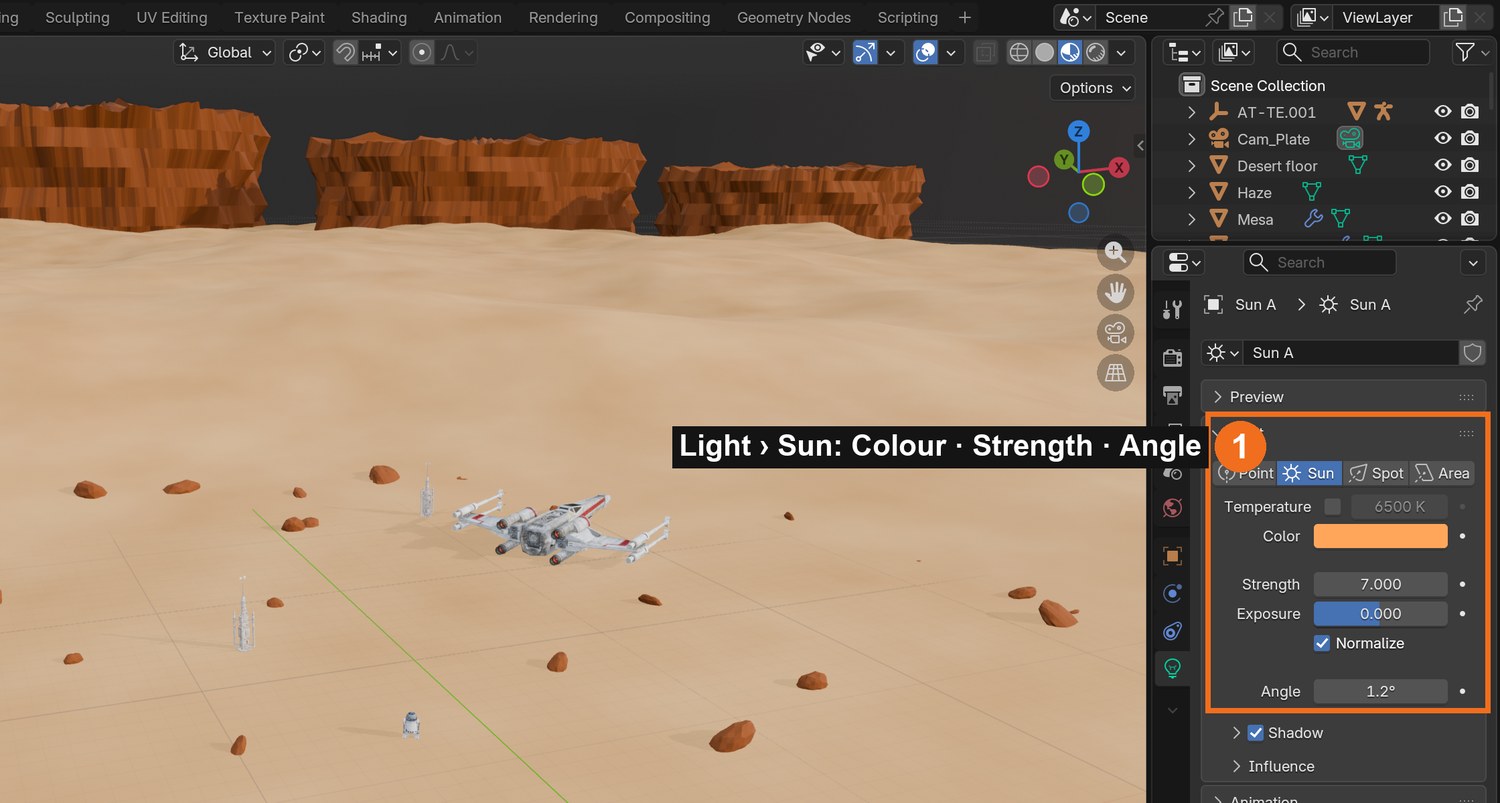
Task: Click the viewport zoom magnifier gizmo
Action: pyautogui.click(x=1115, y=252)
